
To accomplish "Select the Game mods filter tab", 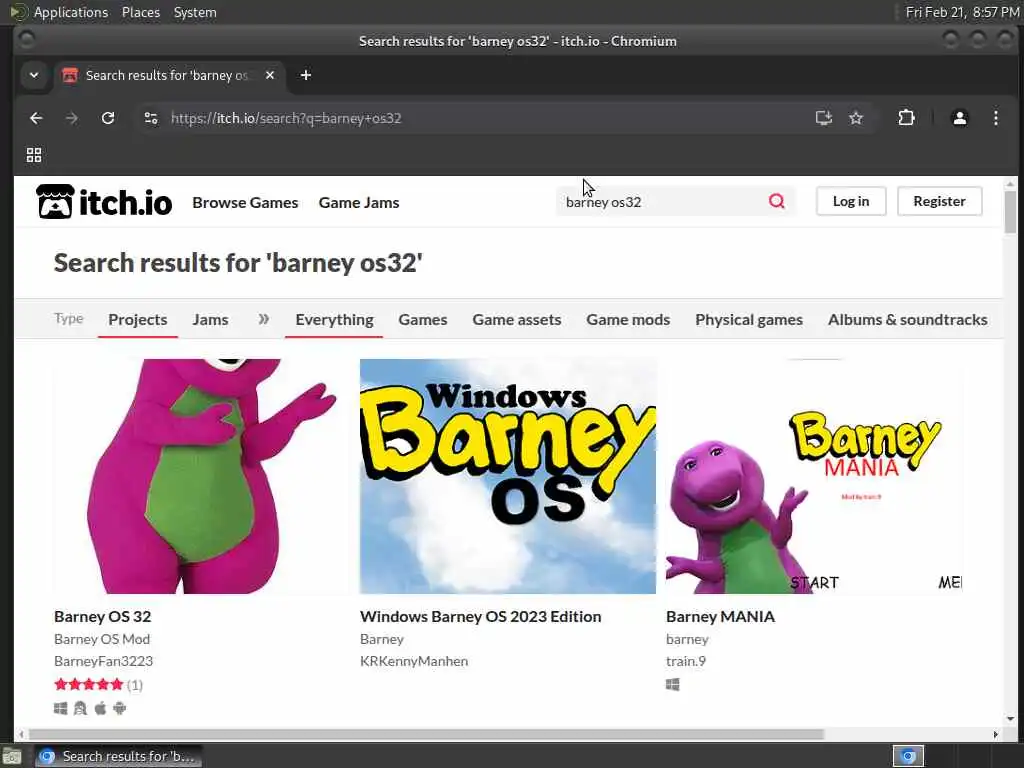I will tap(628, 319).
